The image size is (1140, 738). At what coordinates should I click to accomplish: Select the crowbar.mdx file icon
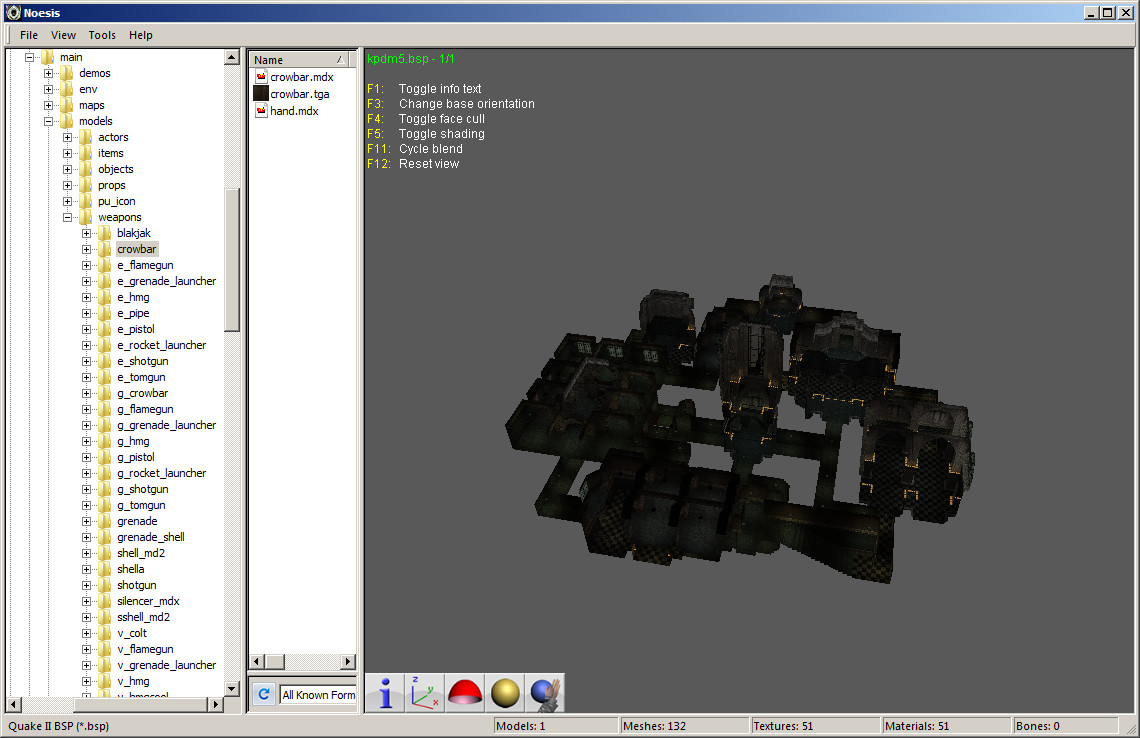(261, 77)
